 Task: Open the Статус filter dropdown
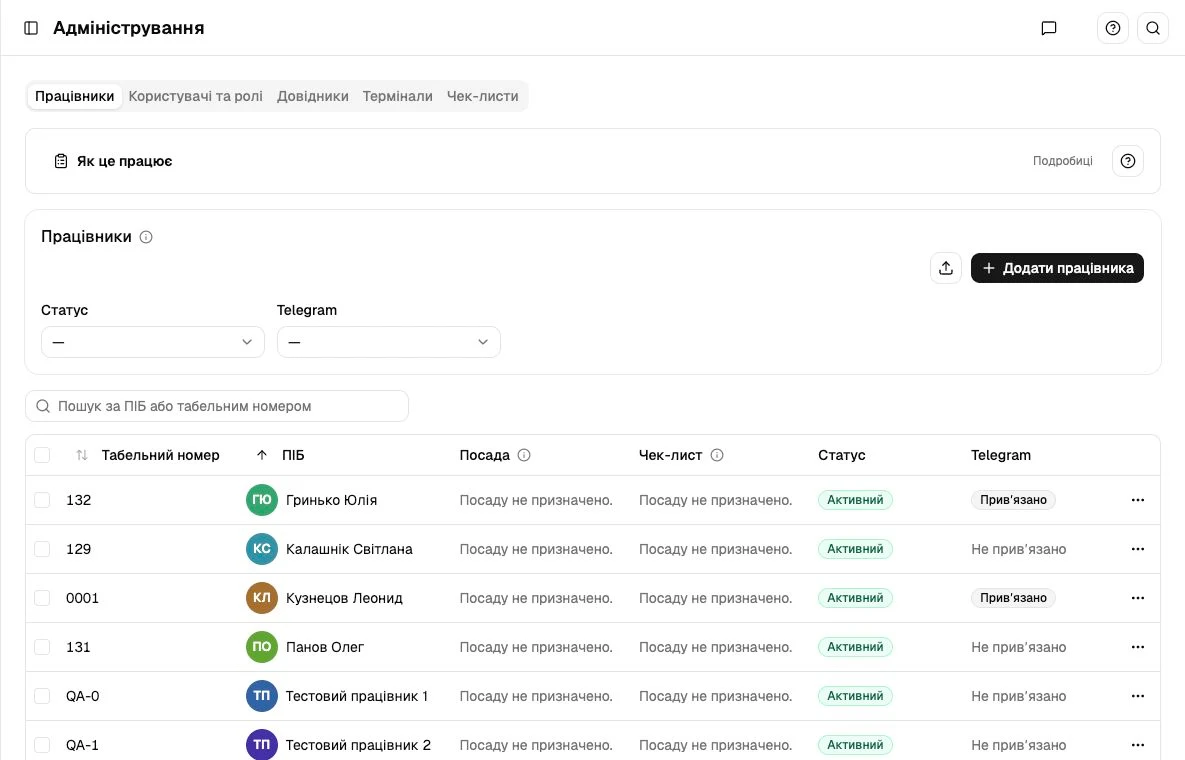point(153,342)
